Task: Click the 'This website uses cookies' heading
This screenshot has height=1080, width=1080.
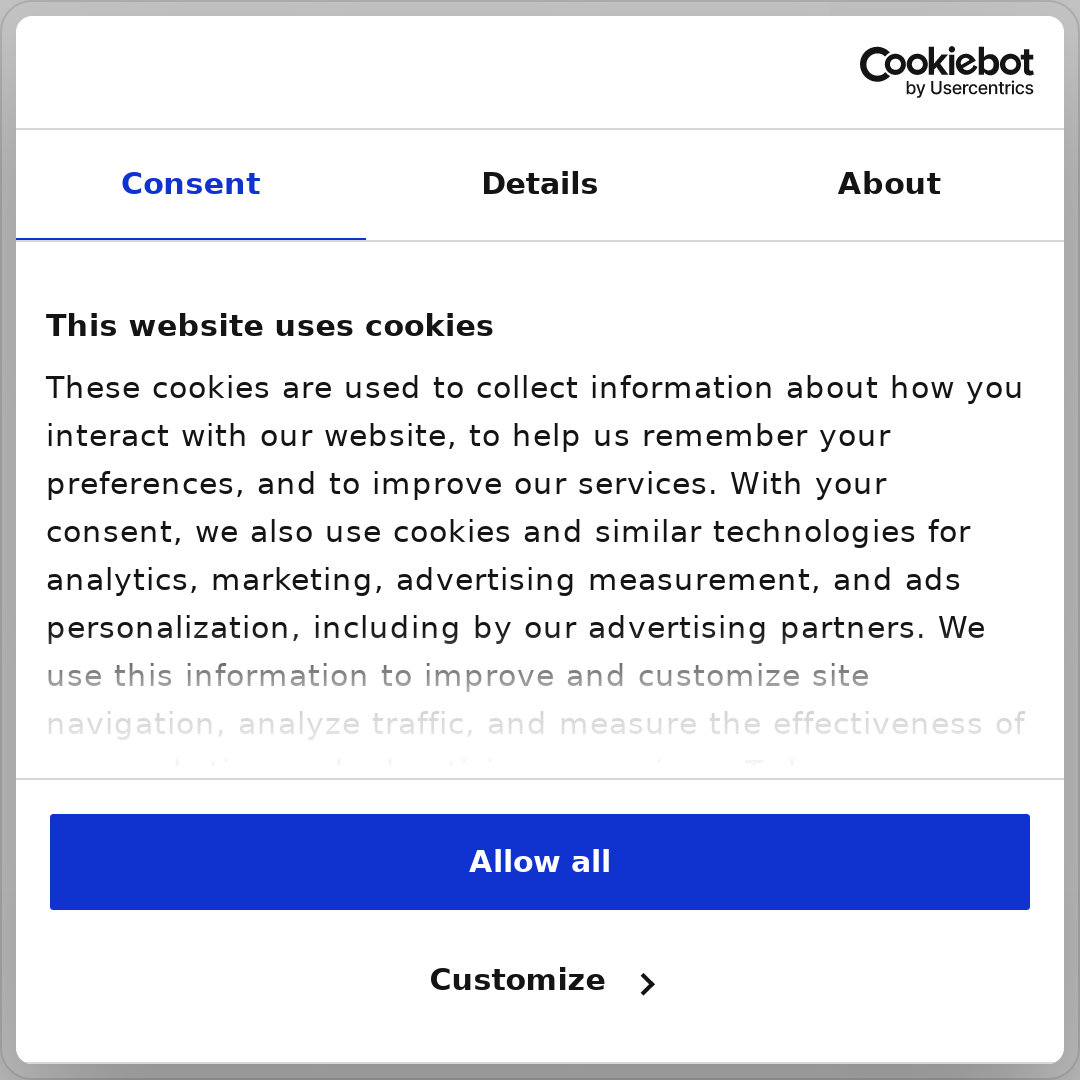Action: coord(269,326)
